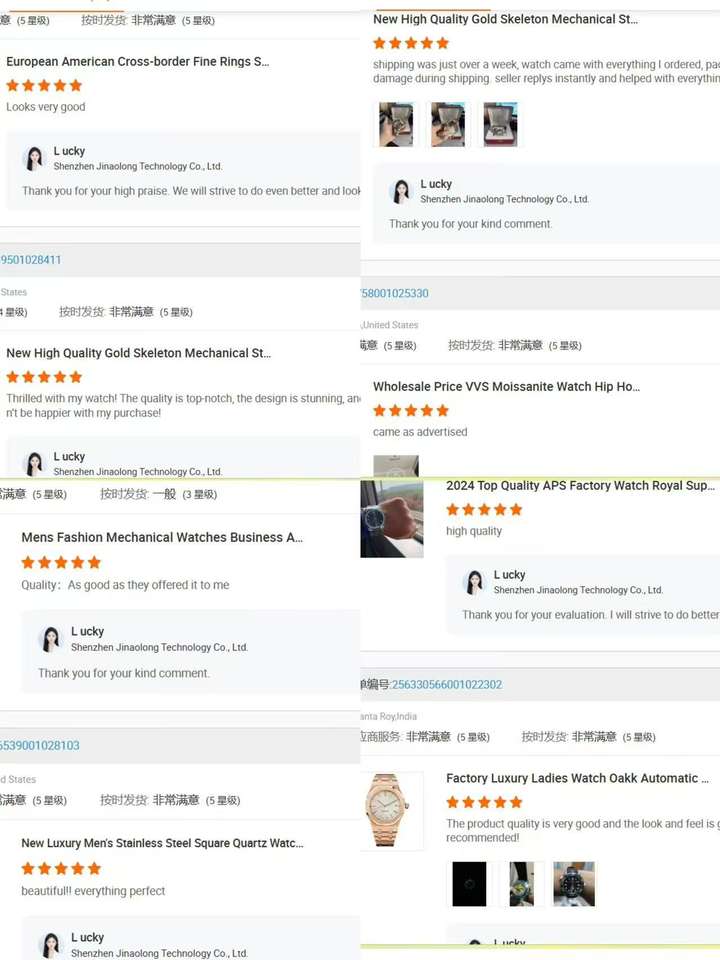View last review photo under Oakk watch

point(574,883)
